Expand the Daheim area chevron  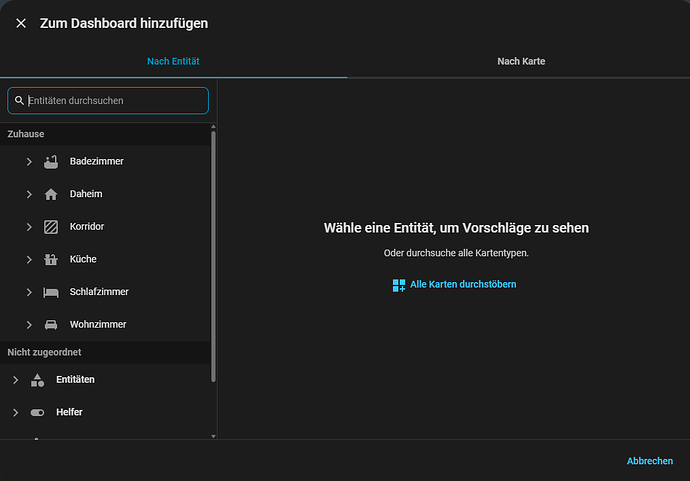(29, 194)
